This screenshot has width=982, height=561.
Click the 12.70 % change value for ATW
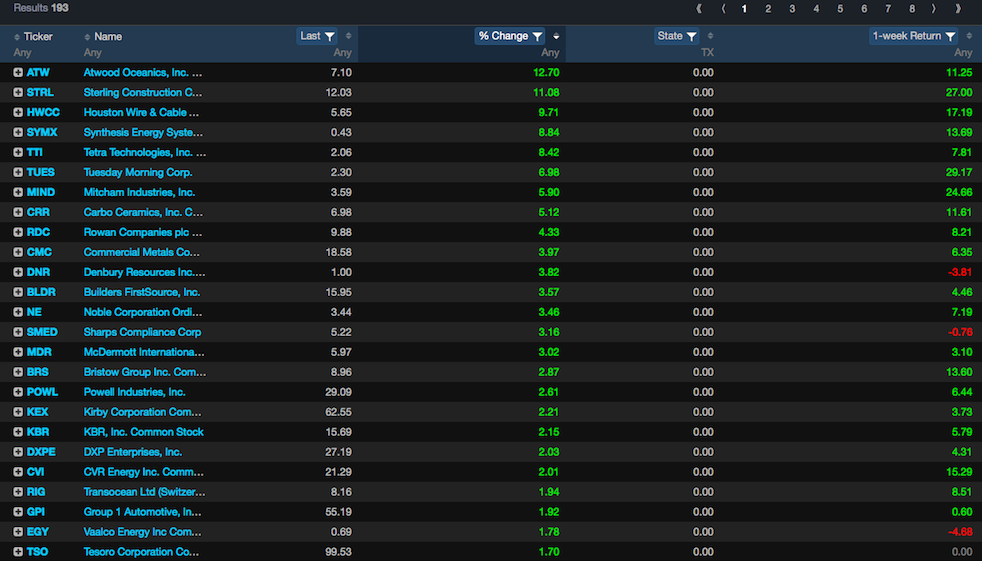coord(546,73)
